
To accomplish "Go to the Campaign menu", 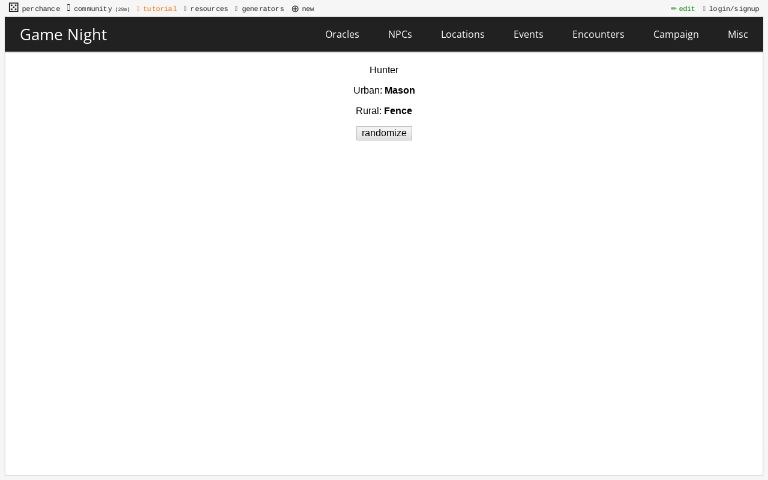I will [676, 34].
